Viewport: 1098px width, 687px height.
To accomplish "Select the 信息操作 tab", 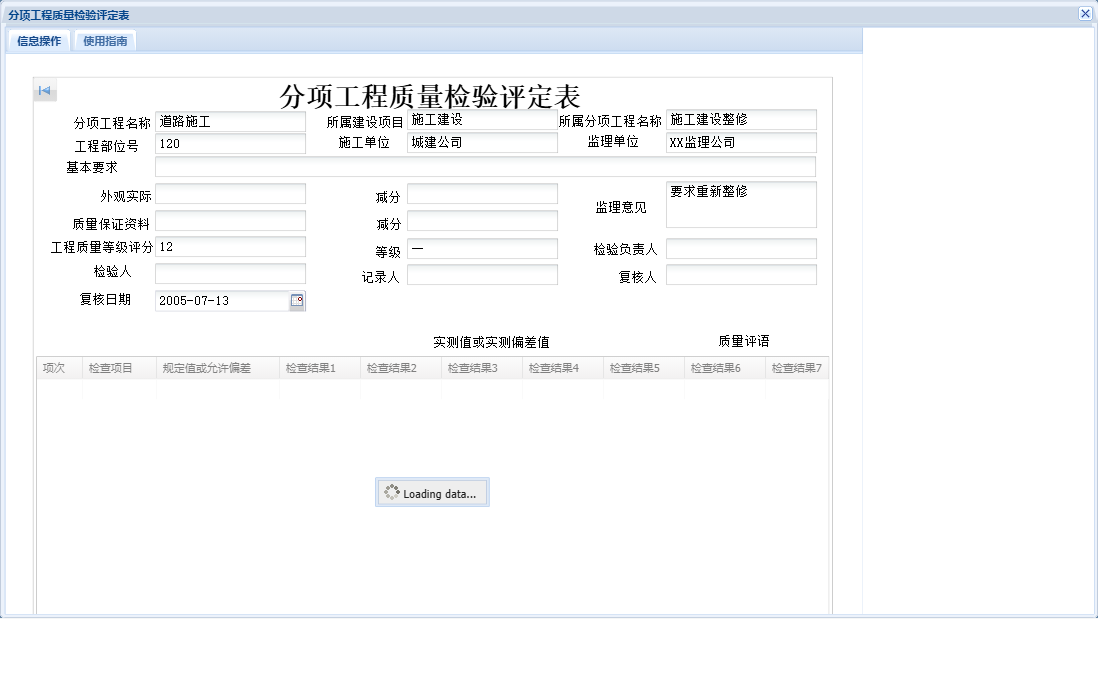I will 37,41.
